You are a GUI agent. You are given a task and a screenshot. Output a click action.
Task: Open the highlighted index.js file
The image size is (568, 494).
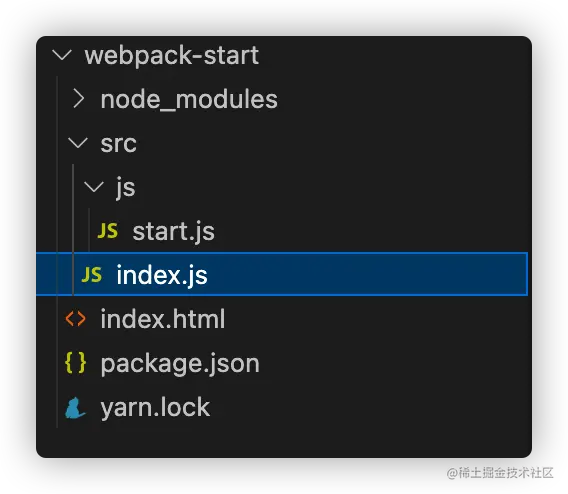coord(162,276)
